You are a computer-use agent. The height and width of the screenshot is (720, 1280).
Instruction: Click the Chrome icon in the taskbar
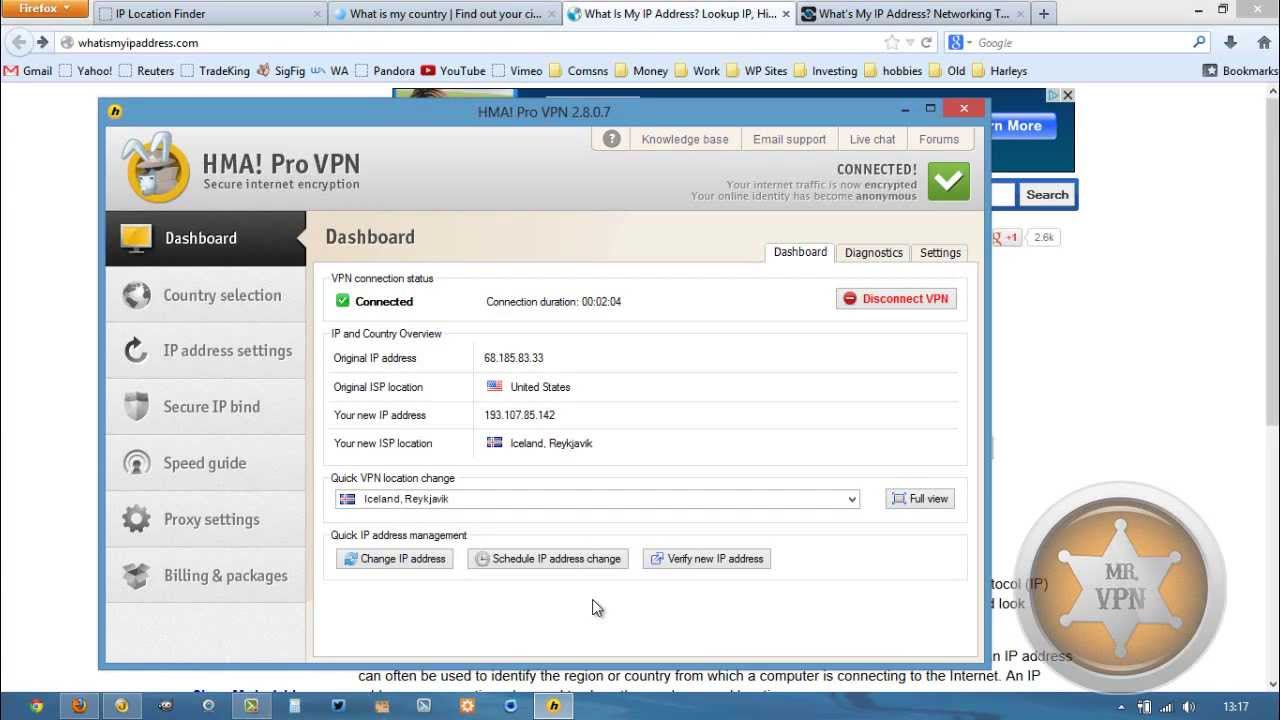click(x=36, y=706)
